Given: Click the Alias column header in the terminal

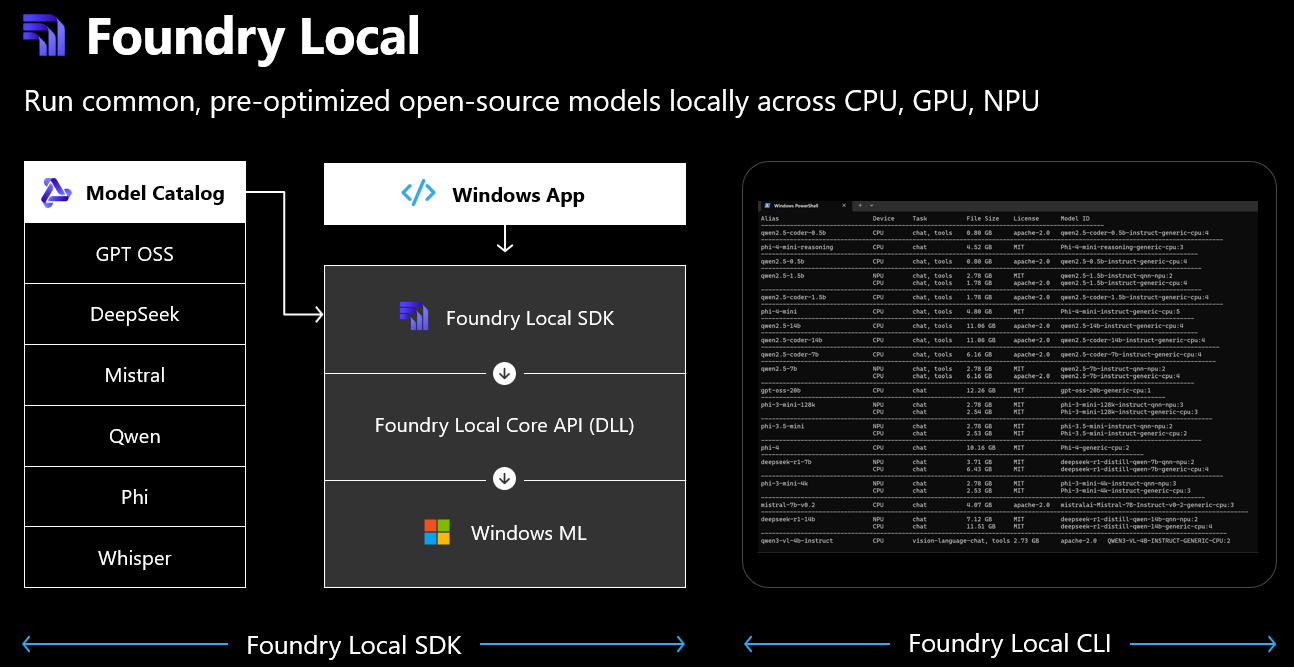Looking at the screenshot, I should pos(770,218).
